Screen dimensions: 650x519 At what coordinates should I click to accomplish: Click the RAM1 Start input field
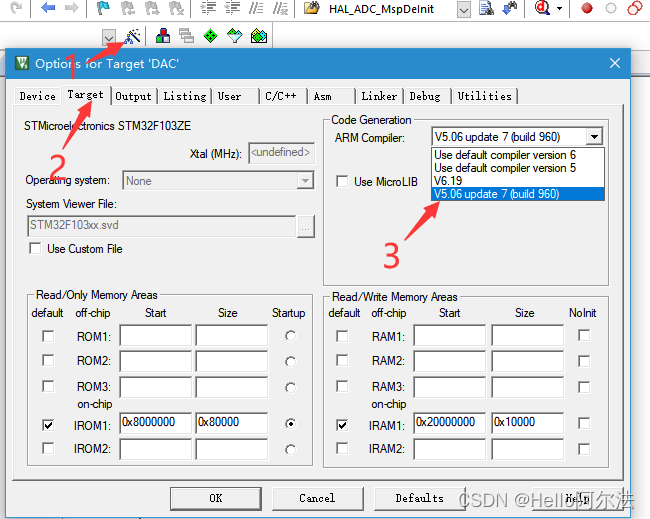pos(449,335)
